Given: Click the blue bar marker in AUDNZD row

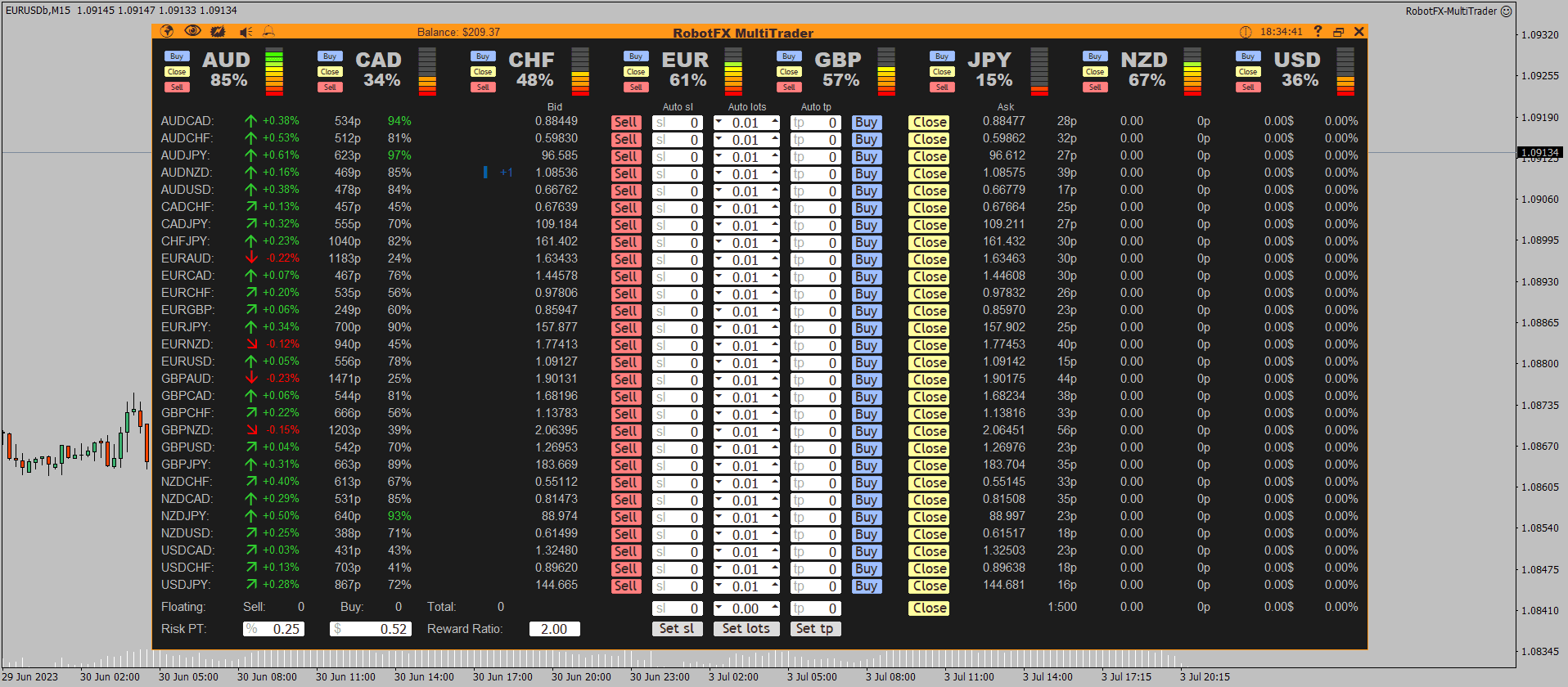Looking at the screenshot, I should click(485, 173).
